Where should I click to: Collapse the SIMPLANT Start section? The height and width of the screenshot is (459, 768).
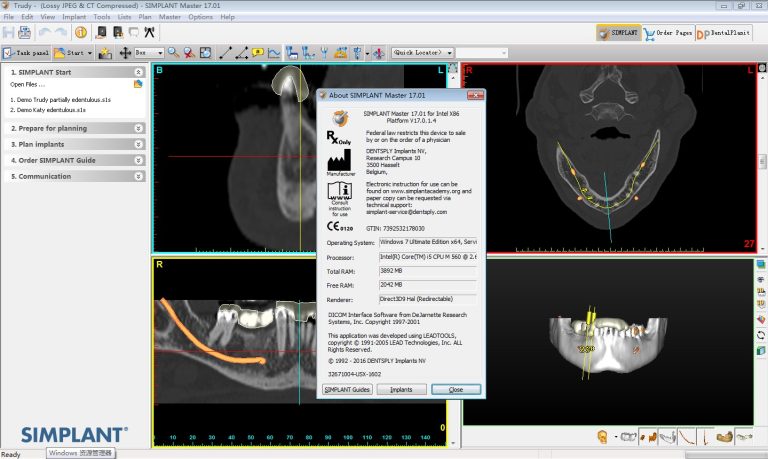coord(138,72)
